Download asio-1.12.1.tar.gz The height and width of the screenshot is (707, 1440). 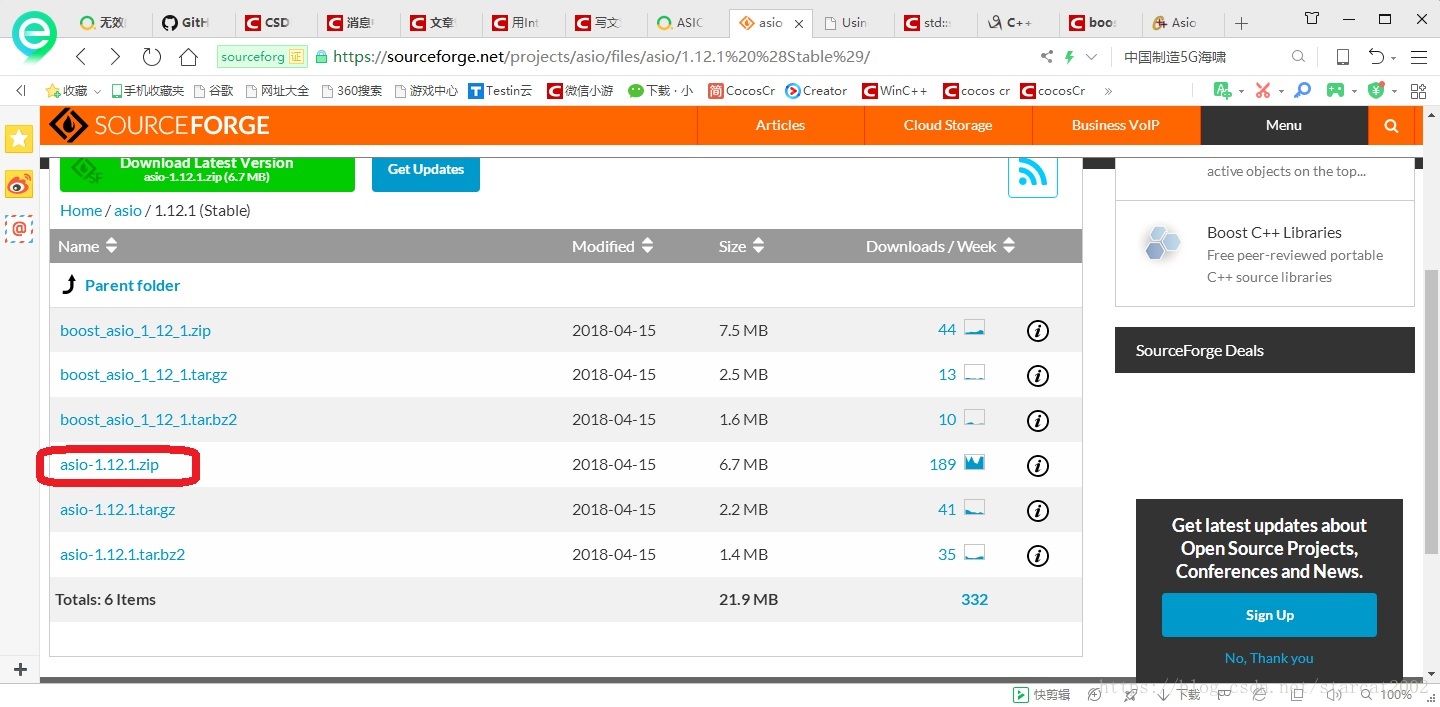117,510
